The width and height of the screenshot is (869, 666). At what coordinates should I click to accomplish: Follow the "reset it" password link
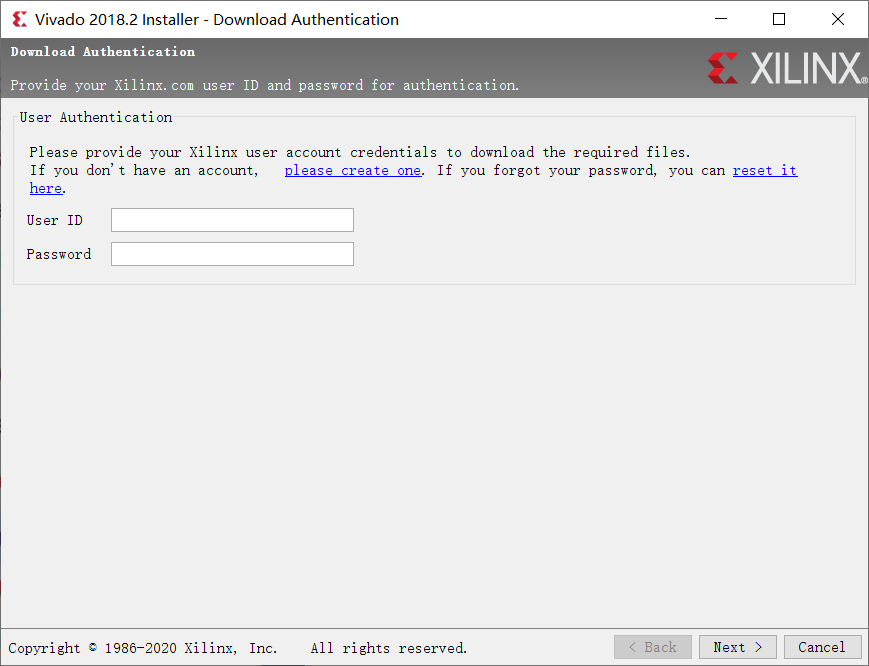(x=764, y=170)
